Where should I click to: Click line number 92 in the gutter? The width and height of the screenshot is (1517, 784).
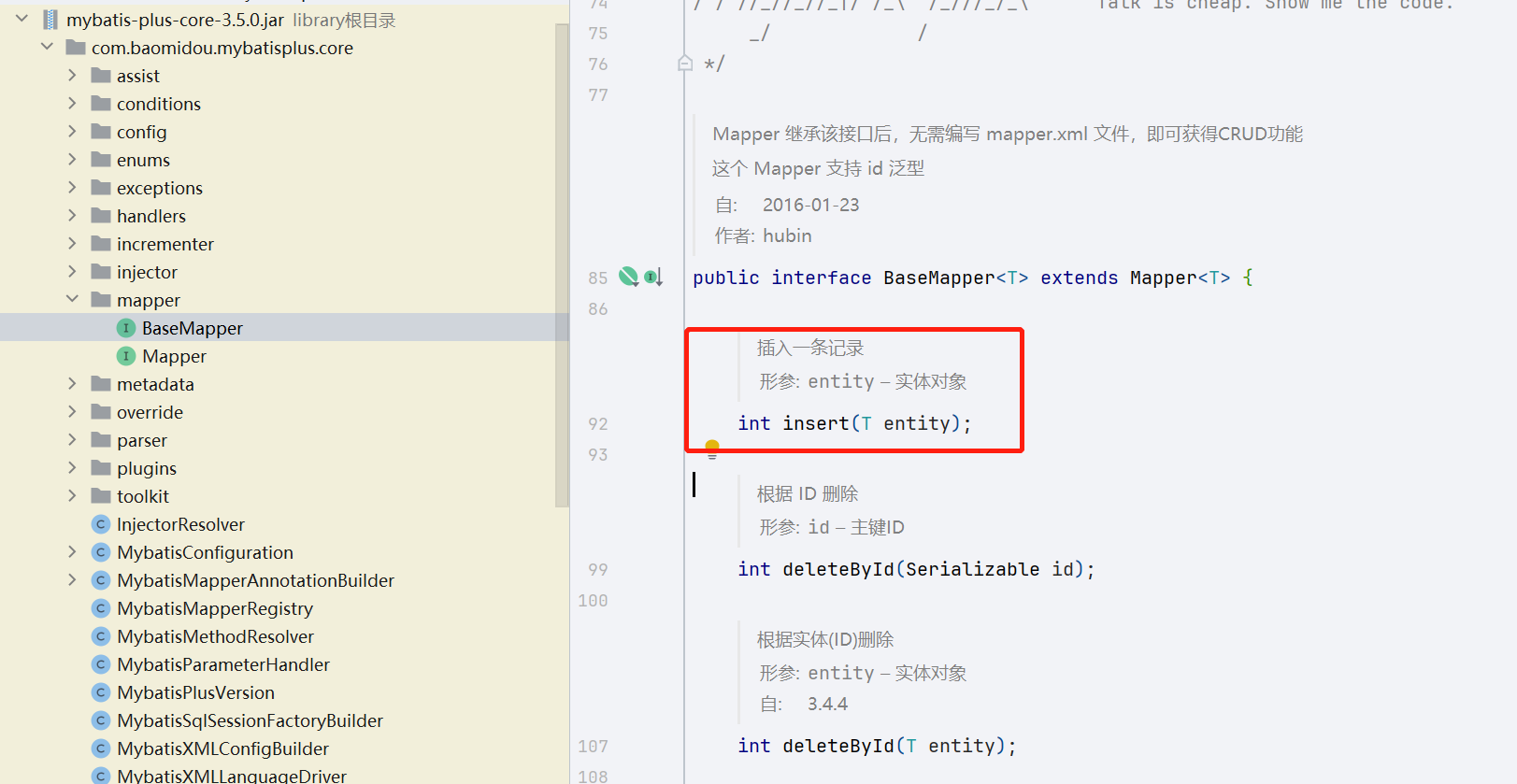(x=598, y=424)
